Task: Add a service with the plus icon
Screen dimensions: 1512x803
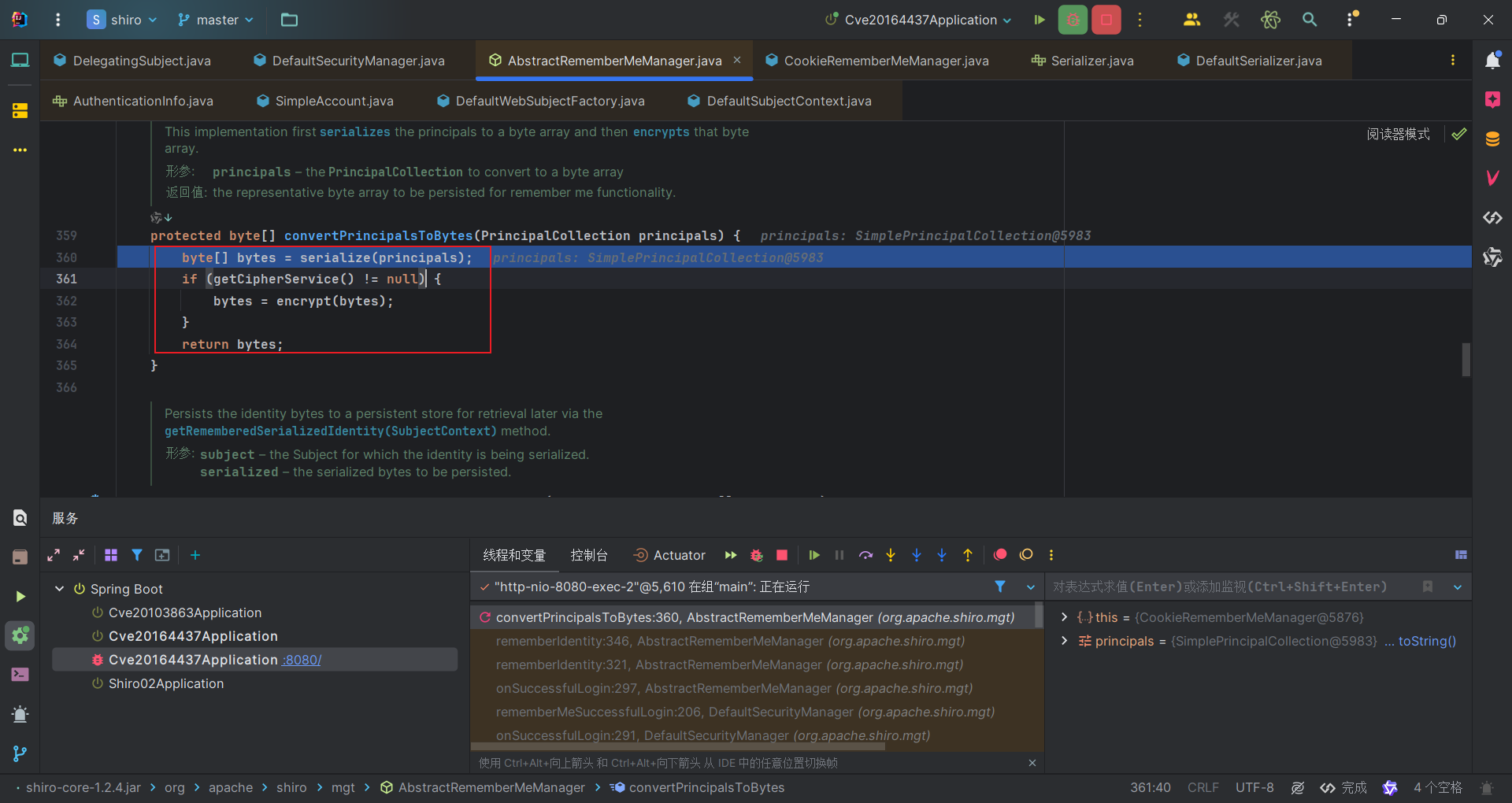Action: tap(195, 555)
